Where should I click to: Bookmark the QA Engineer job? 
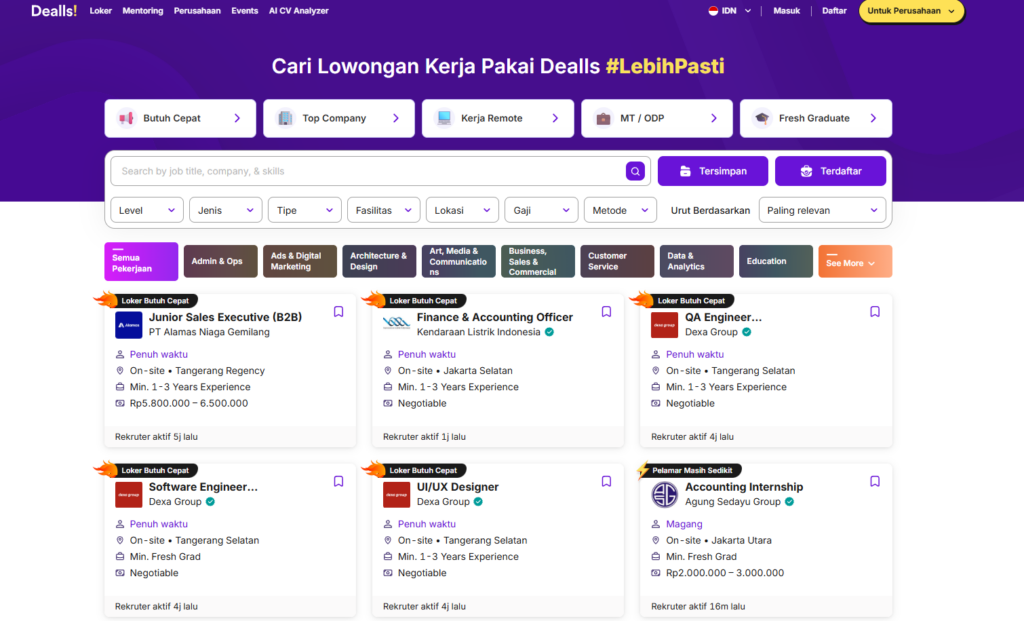click(x=874, y=311)
